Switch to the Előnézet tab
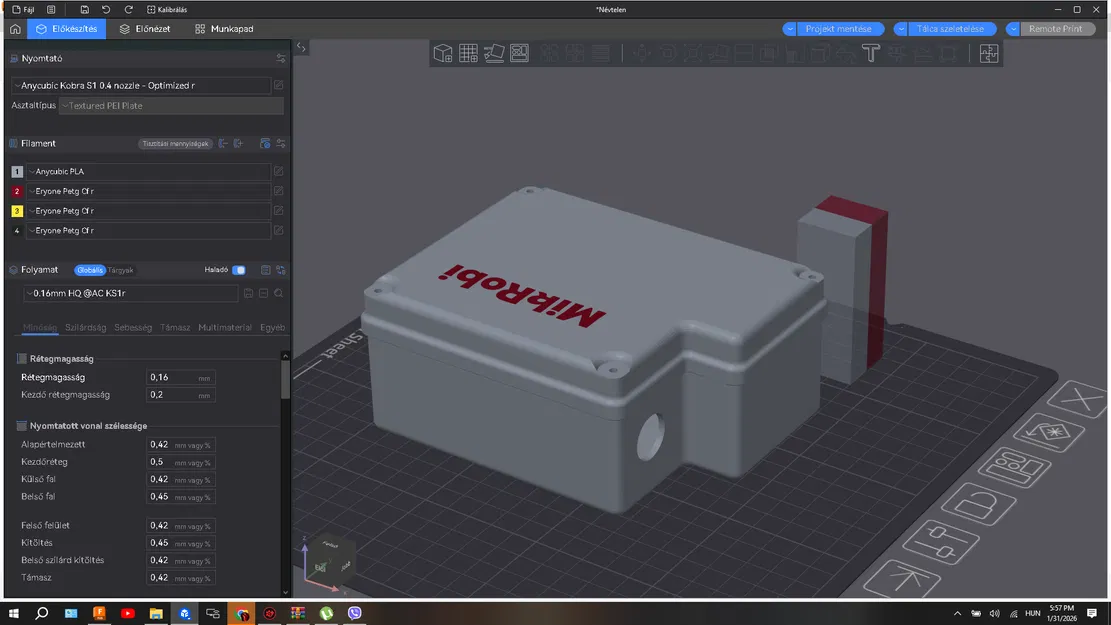 tap(144, 29)
